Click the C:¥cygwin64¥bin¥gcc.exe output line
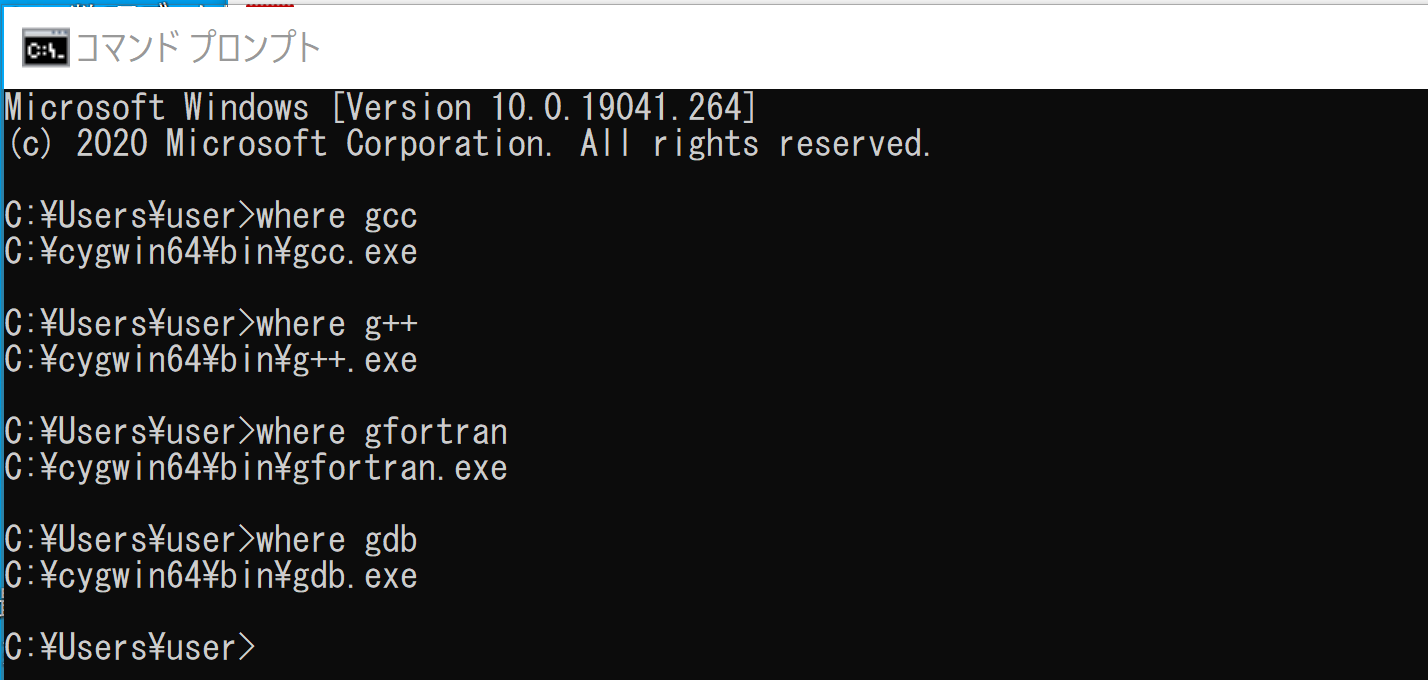 point(211,252)
